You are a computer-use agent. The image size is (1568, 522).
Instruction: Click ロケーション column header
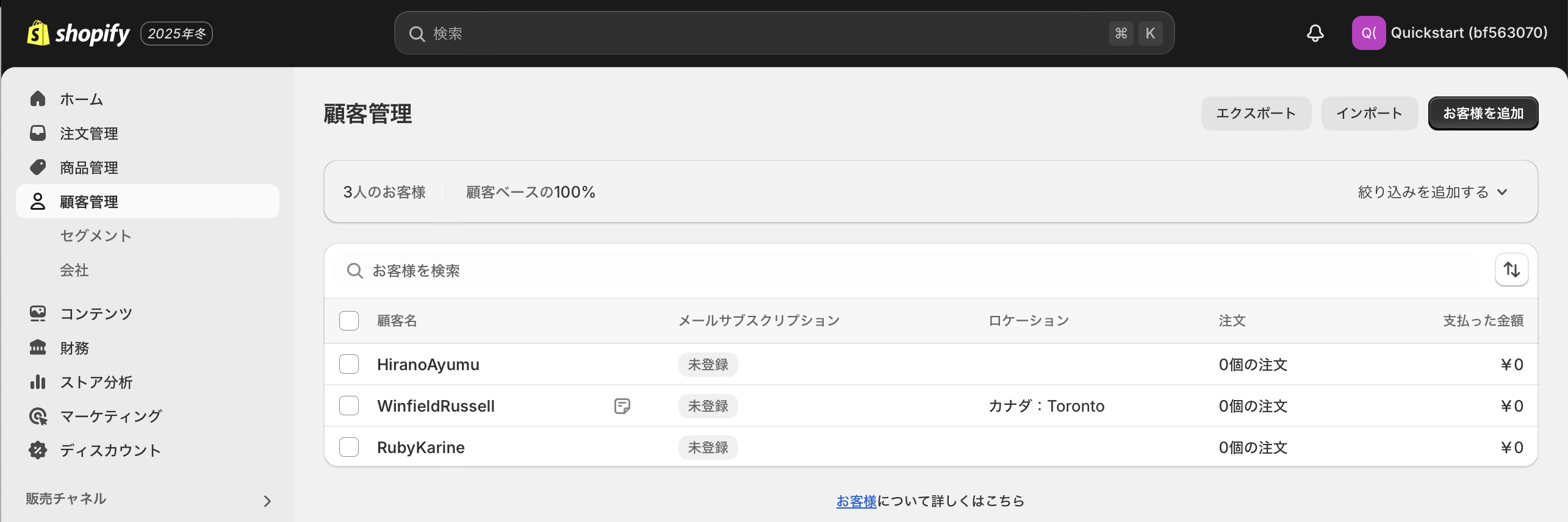1029,321
